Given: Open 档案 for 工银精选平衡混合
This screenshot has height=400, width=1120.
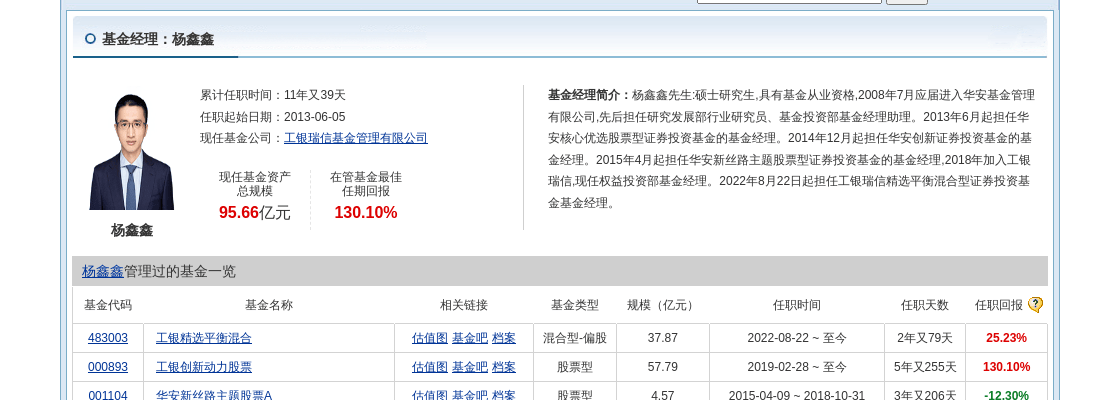Looking at the screenshot, I should coord(504,338).
